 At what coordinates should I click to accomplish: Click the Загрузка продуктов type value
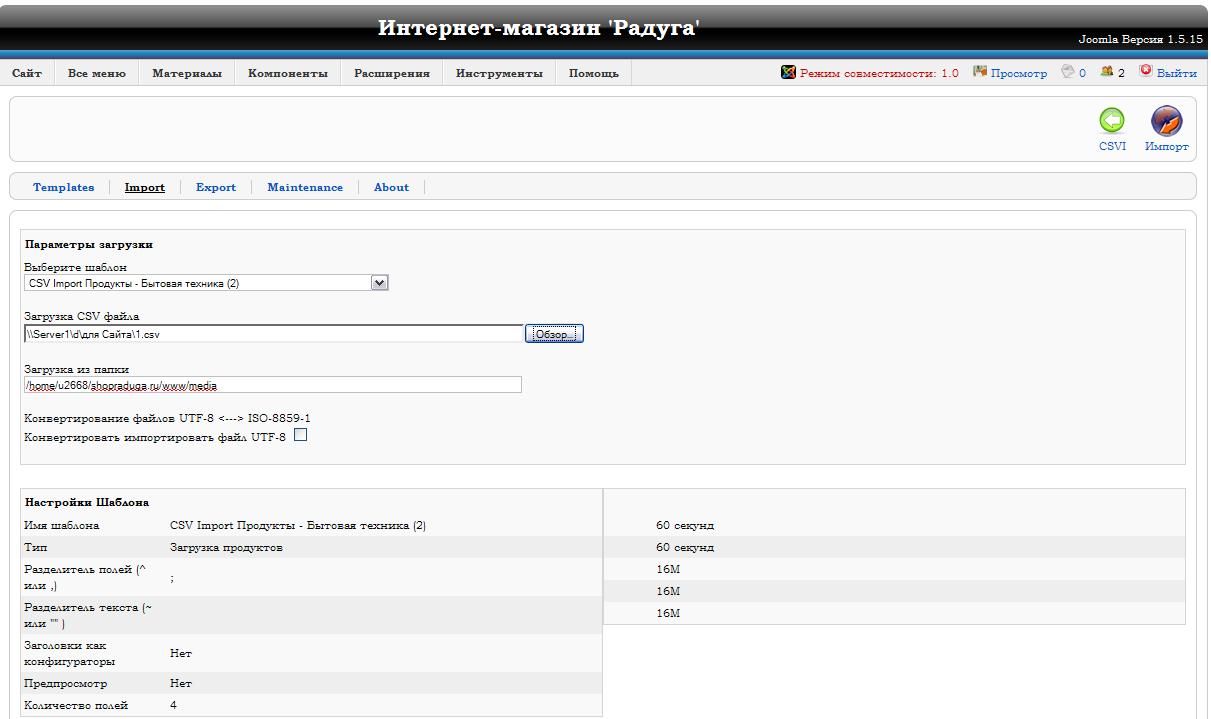(x=226, y=547)
